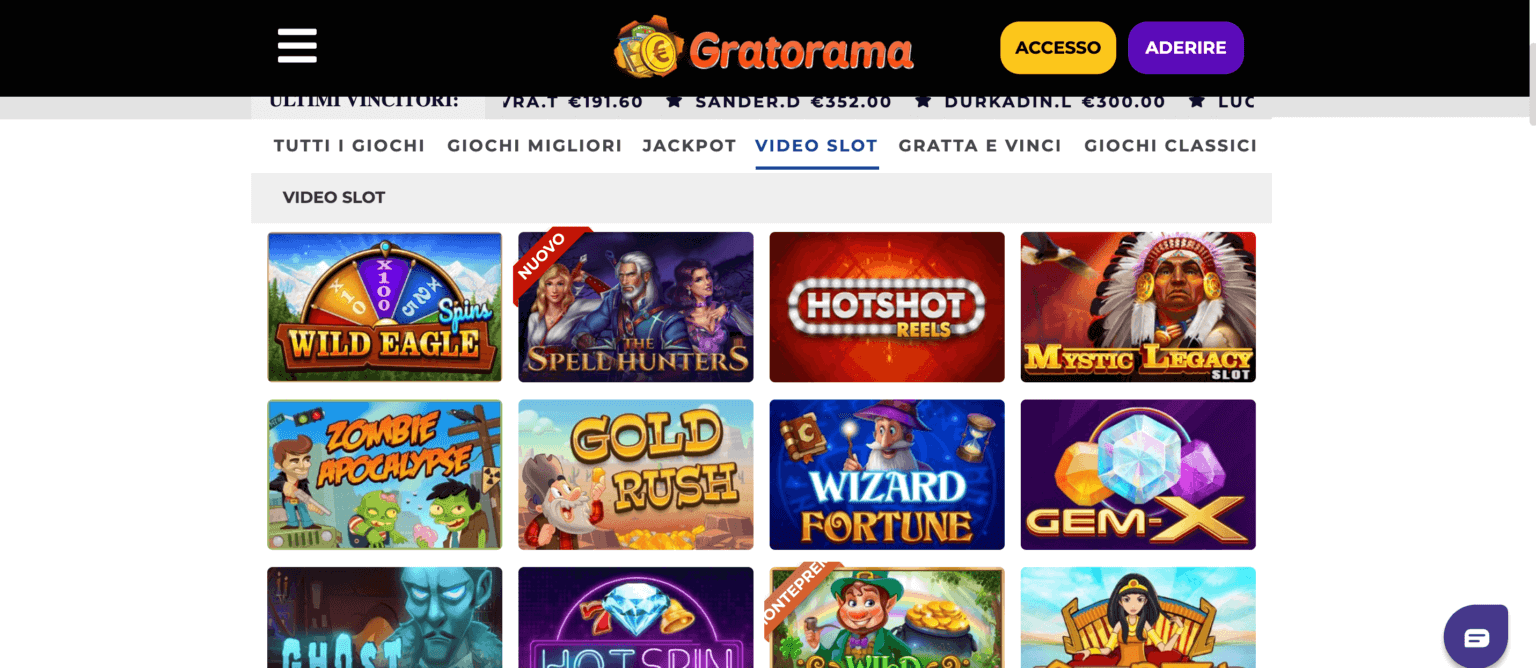This screenshot has height=668, width=1536.
Task: Launch the Zombie Apocalypse game
Action: (x=385, y=475)
